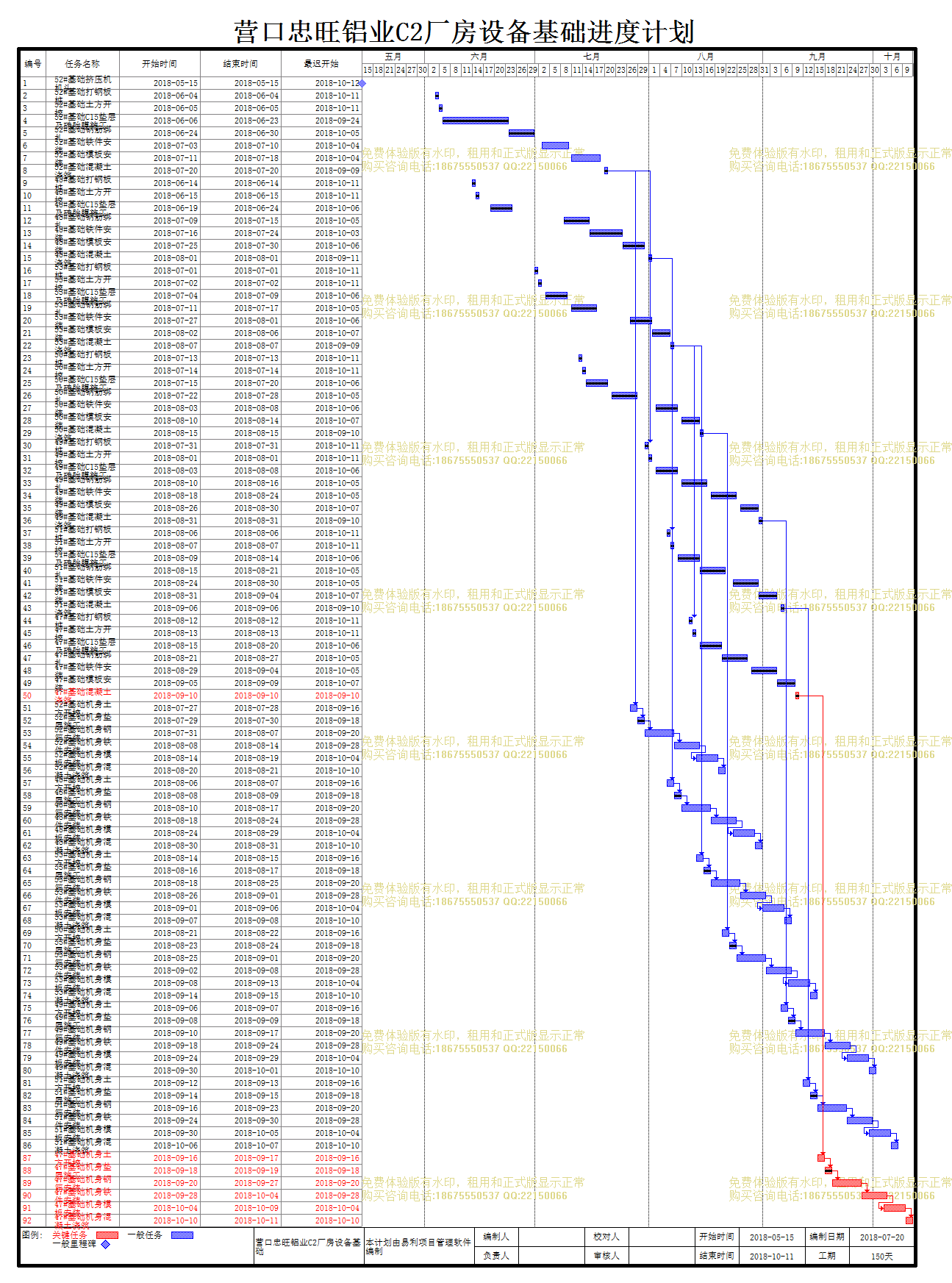
Task: Click the 审核人 field label in footer
Action: pyautogui.click(x=606, y=1256)
